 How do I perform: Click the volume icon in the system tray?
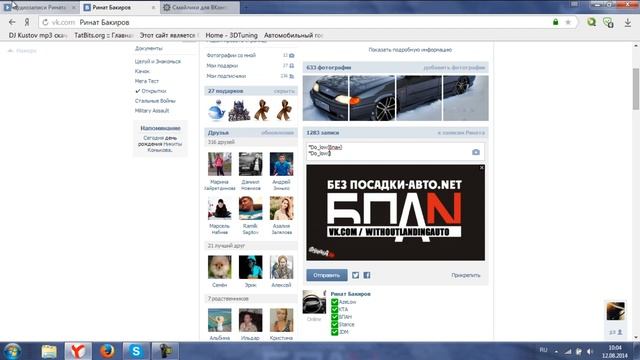pyautogui.click(x=590, y=351)
